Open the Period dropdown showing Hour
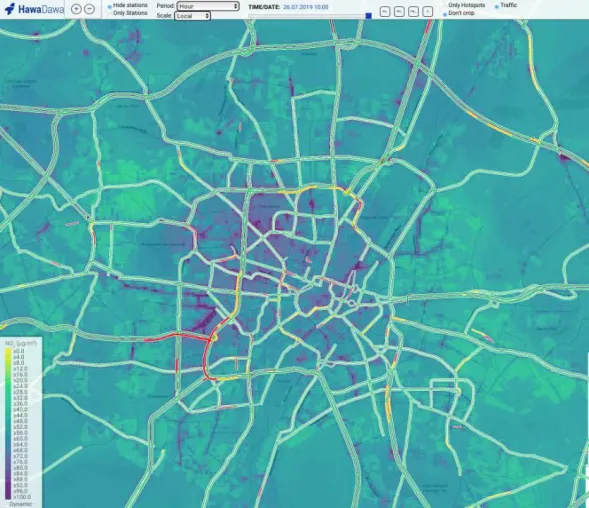This screenshot has width=589, height=508. point(208,6)
